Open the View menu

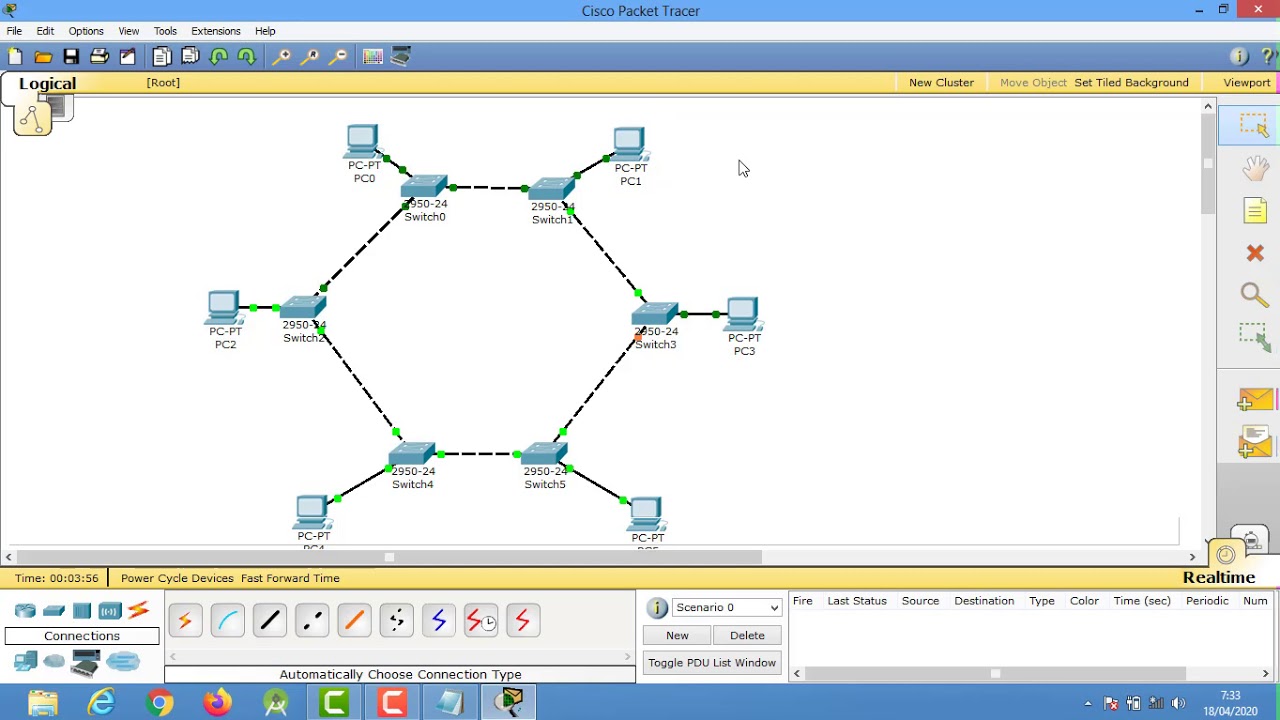pos(129,31)
